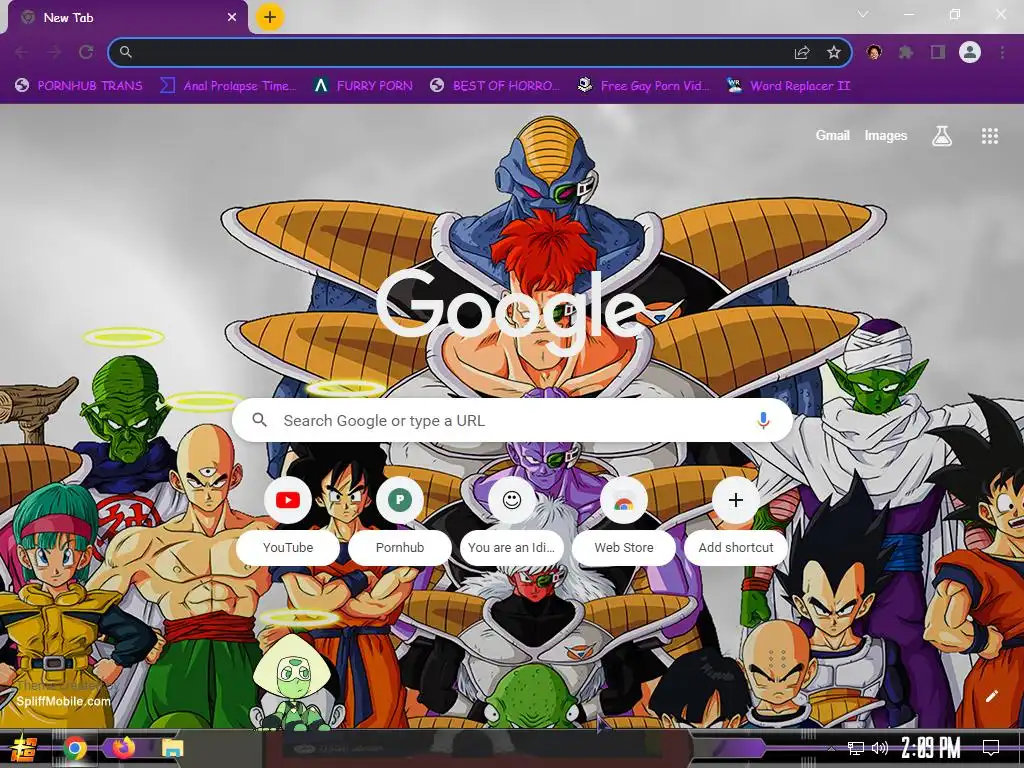Screen dimensions: 1024x768
Task: Click the Add shortcut button
Action: [x=736, y=520]
